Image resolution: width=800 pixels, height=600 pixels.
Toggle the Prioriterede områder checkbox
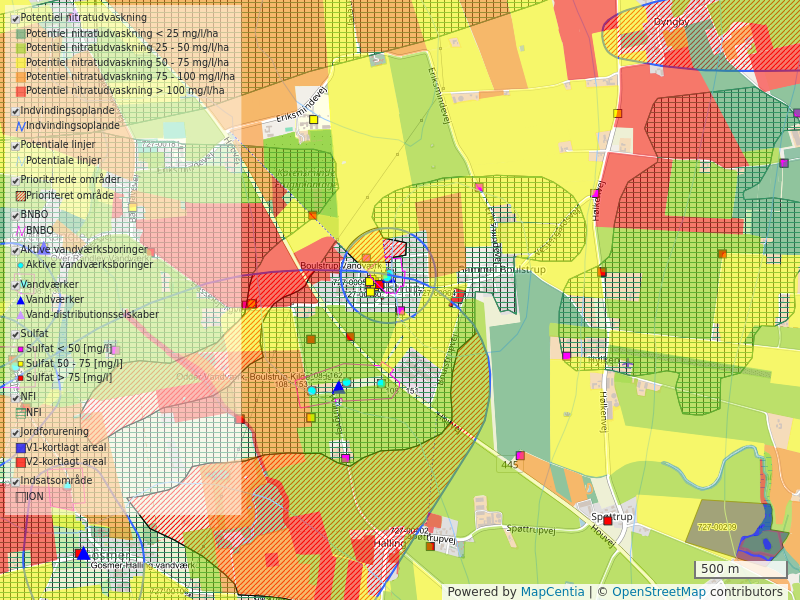coord(15,180)
